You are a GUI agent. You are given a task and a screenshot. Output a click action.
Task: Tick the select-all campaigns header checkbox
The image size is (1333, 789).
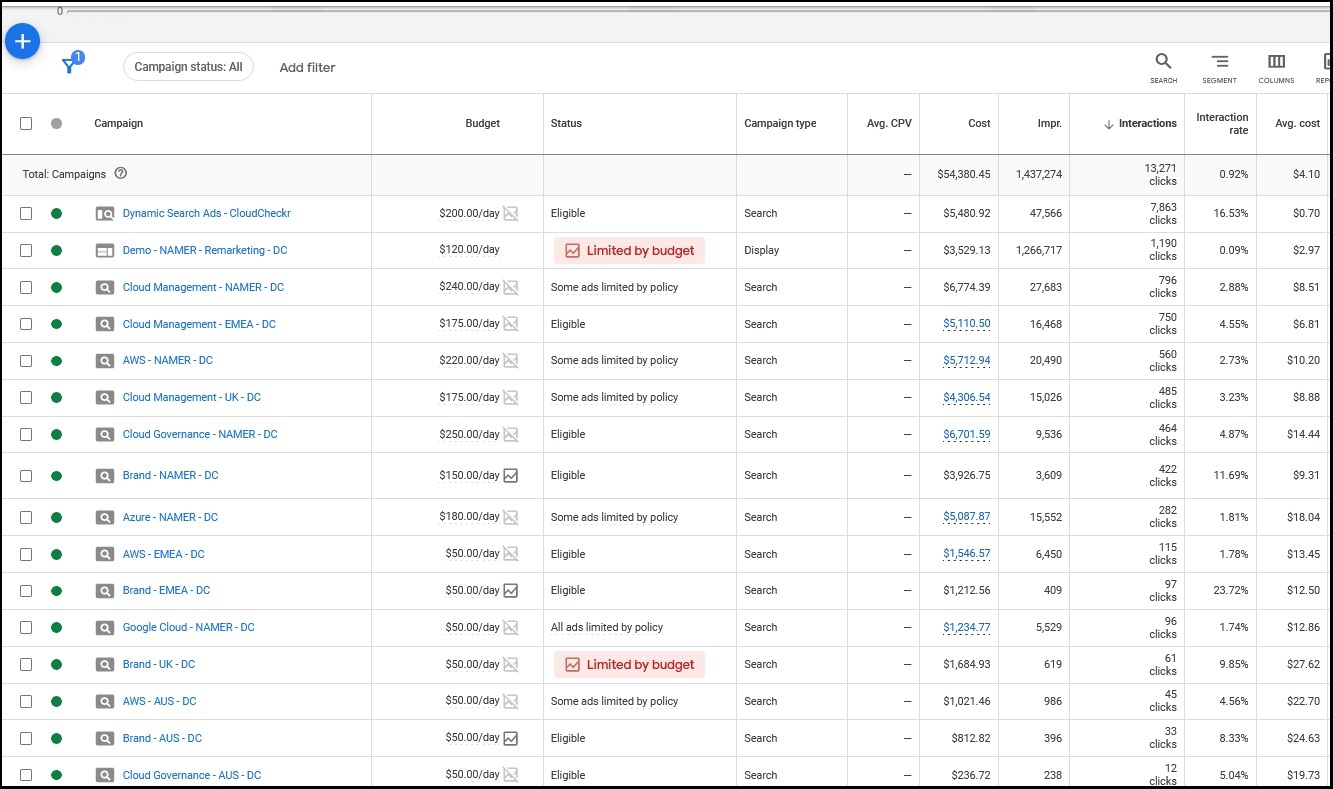[x=26, y=124]
